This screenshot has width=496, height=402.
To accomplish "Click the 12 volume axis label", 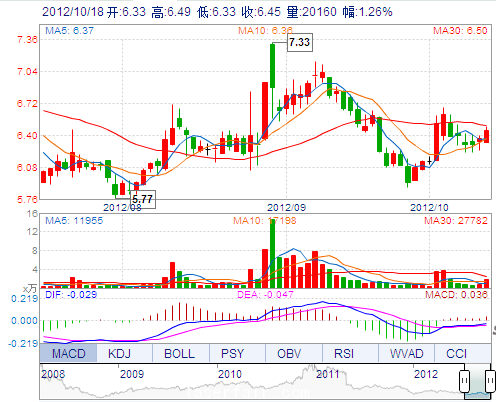I will (32, 231).
